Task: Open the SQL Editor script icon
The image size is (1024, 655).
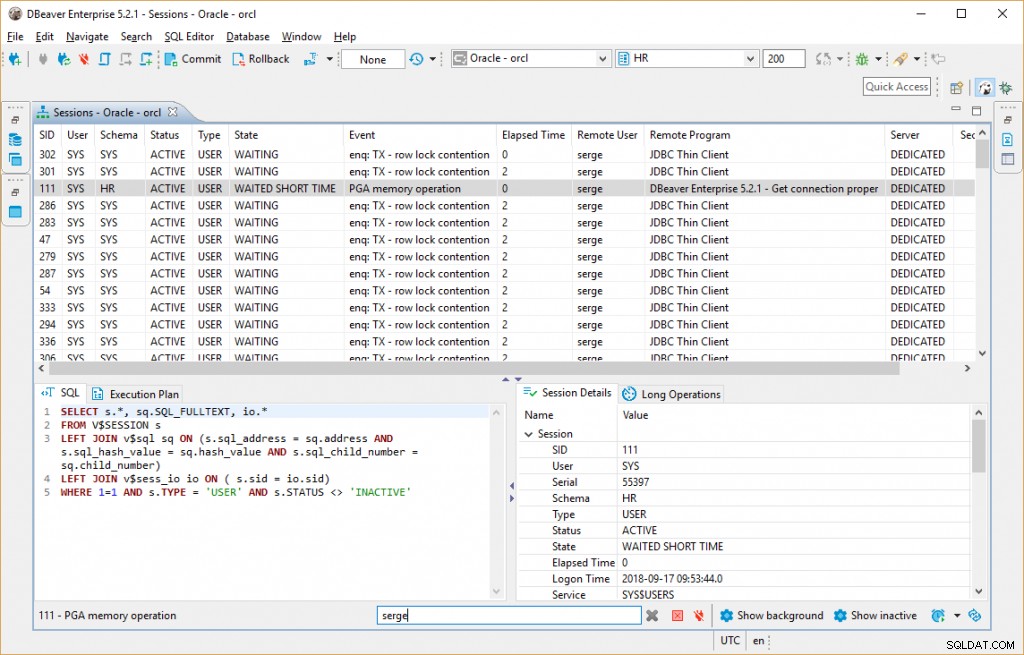Action: [104, 59]
